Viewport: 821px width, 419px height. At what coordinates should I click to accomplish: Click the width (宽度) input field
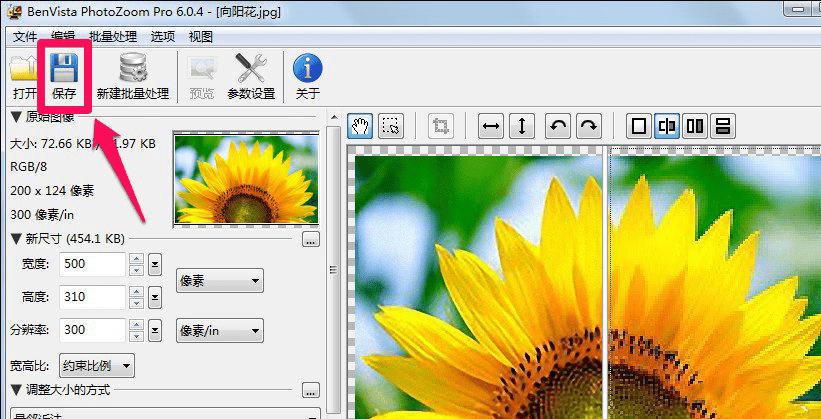tap(93, 264)
